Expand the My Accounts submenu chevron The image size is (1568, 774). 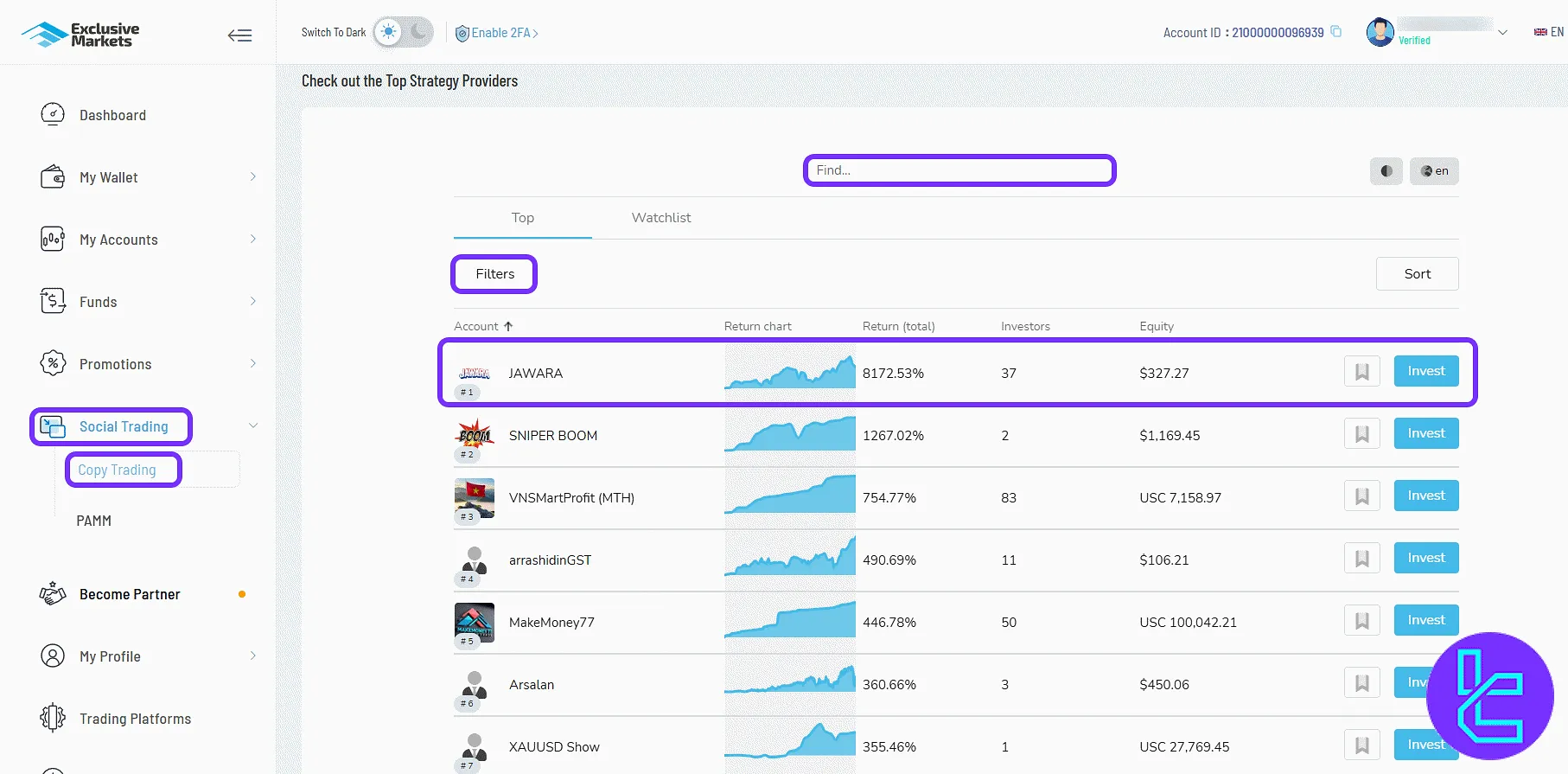(x=252, y=239)
